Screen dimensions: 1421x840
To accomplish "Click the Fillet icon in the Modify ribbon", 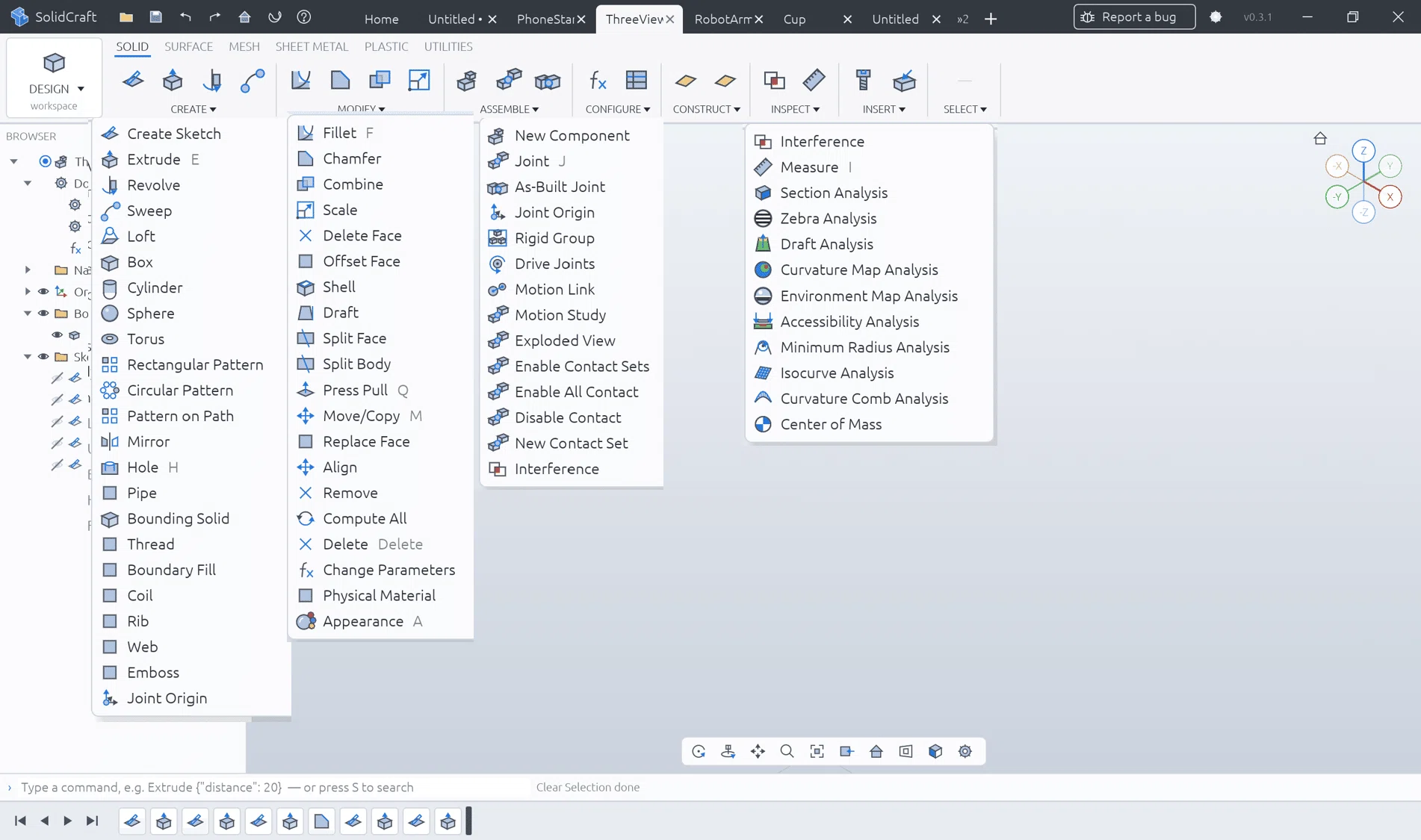I will [300, 80].
